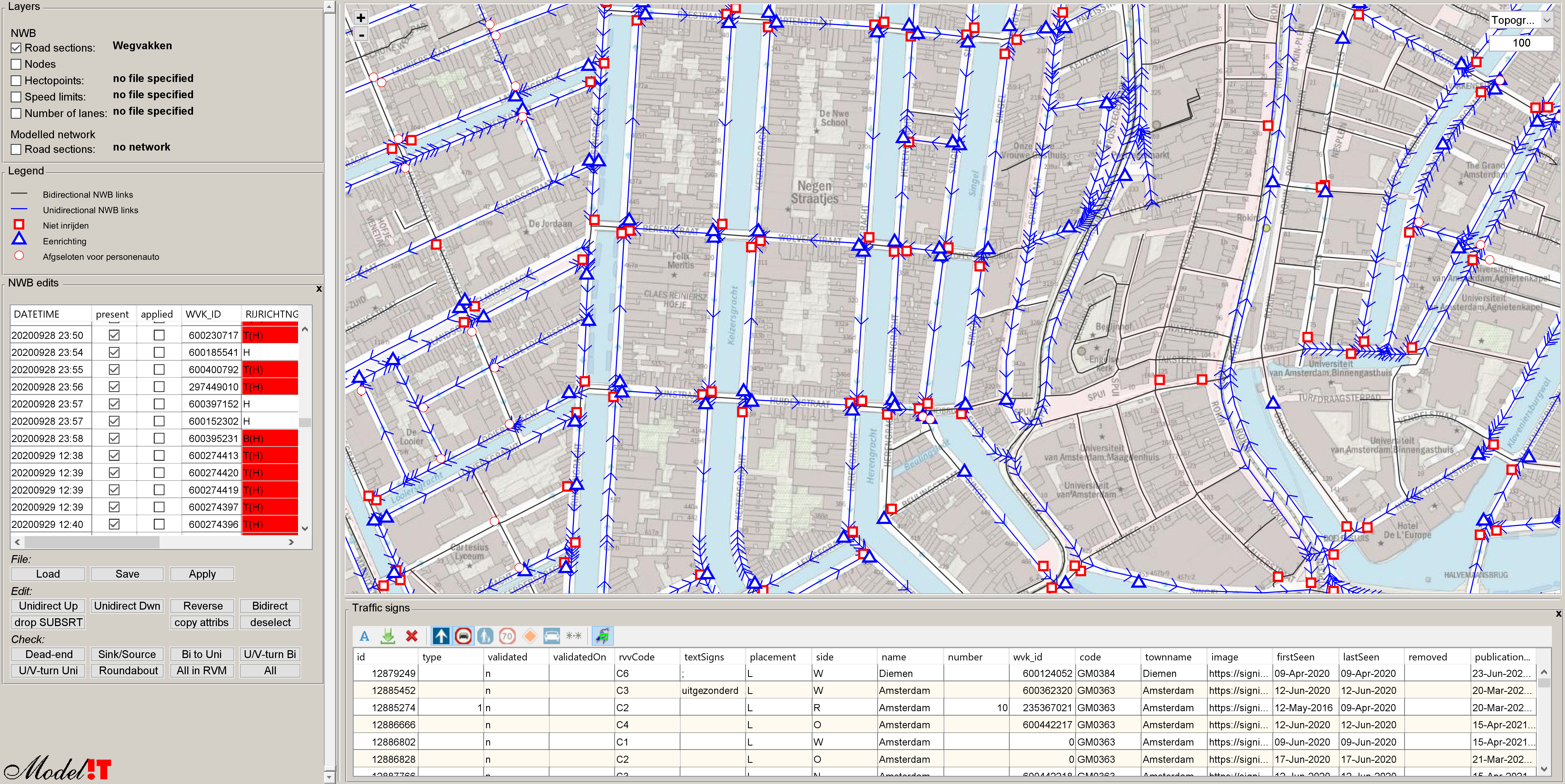Click the NWB edits horizontal scrollbar thumb

click(92, 542)
